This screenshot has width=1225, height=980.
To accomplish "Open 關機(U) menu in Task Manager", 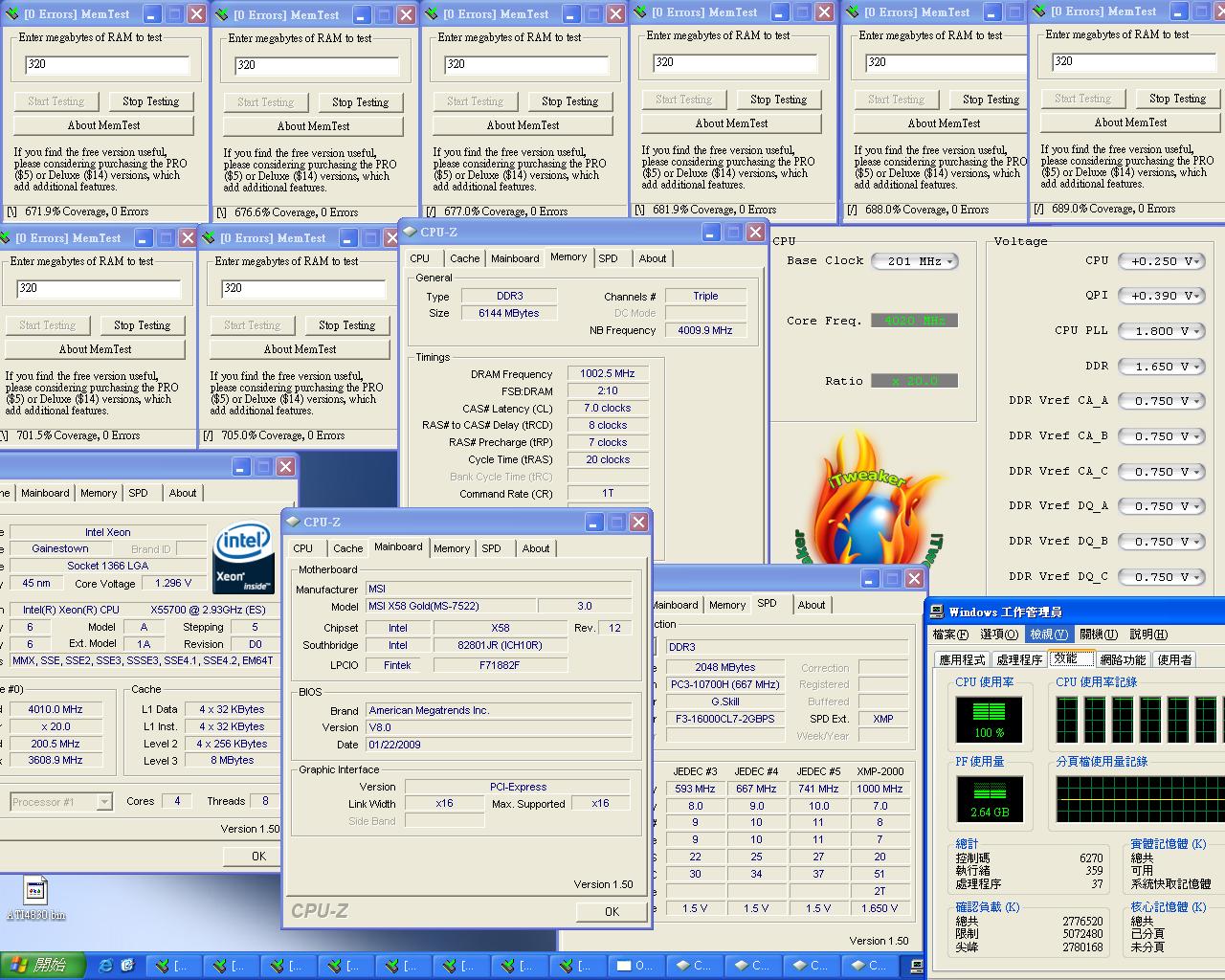I will coord(1098,634).
